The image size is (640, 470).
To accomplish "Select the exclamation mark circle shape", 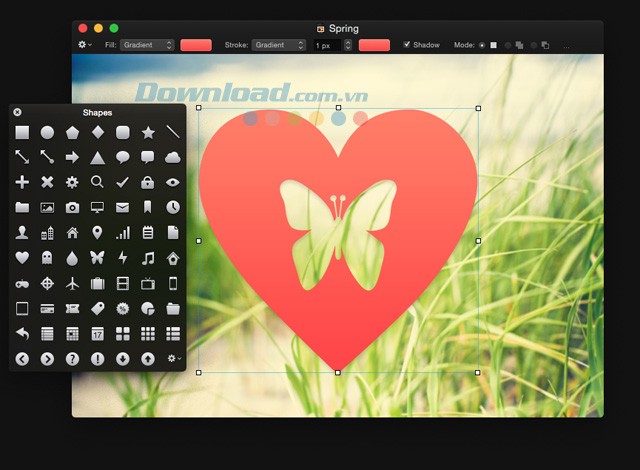I will [98, 359].
